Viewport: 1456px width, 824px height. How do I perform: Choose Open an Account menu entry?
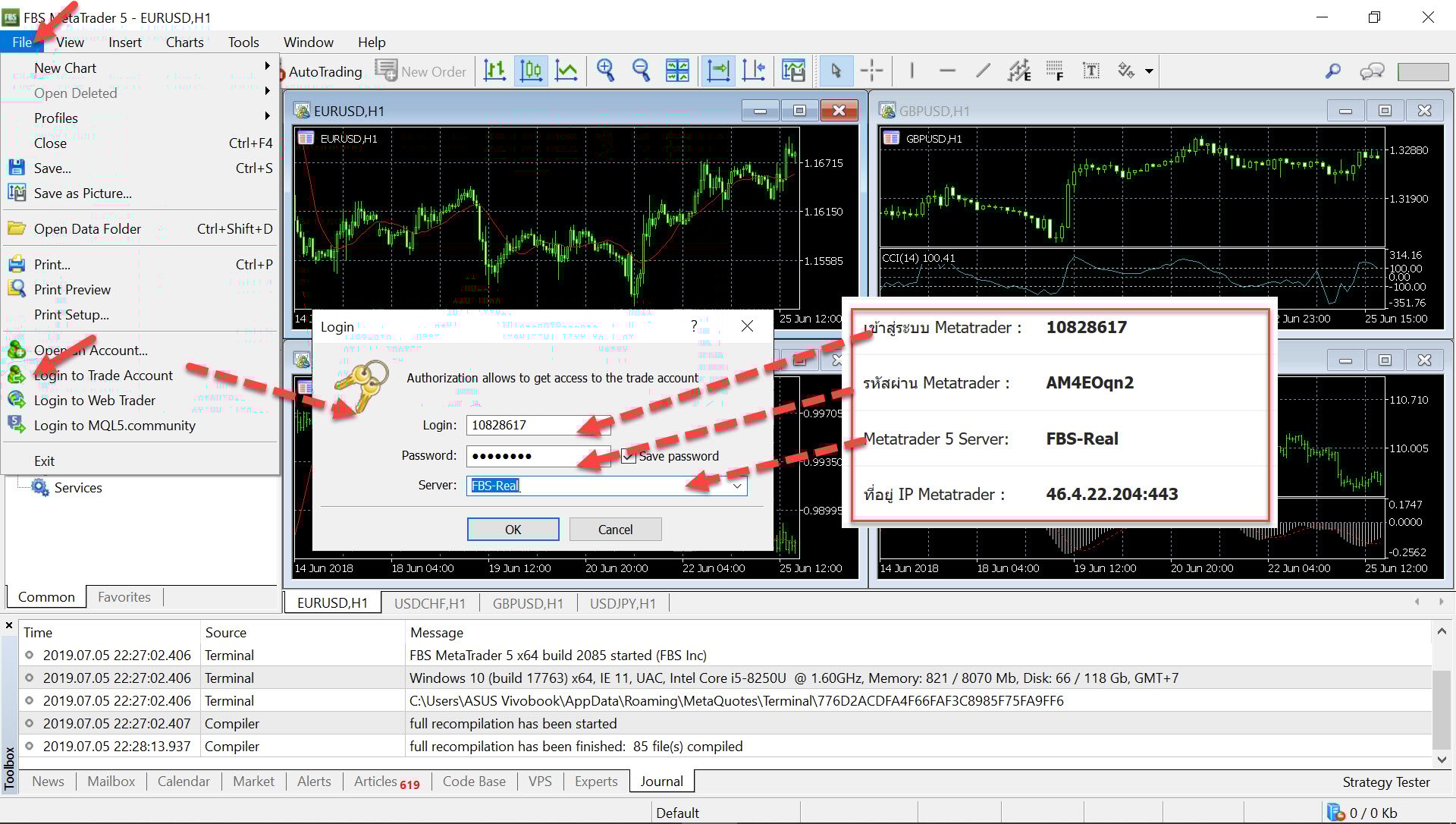click(140, 350)
